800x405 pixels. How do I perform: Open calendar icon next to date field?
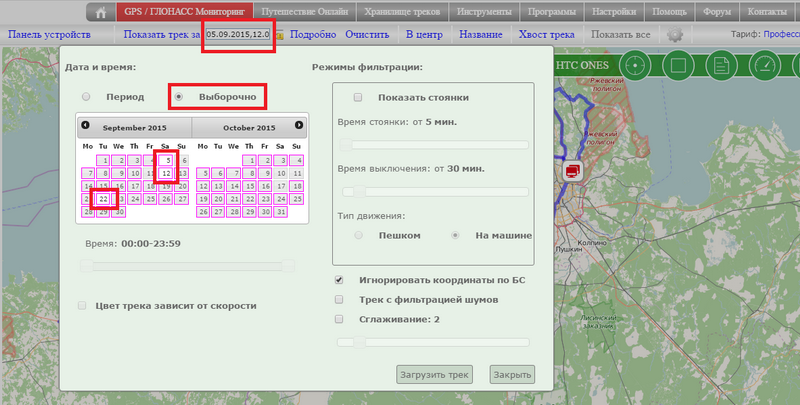[280, 34]
